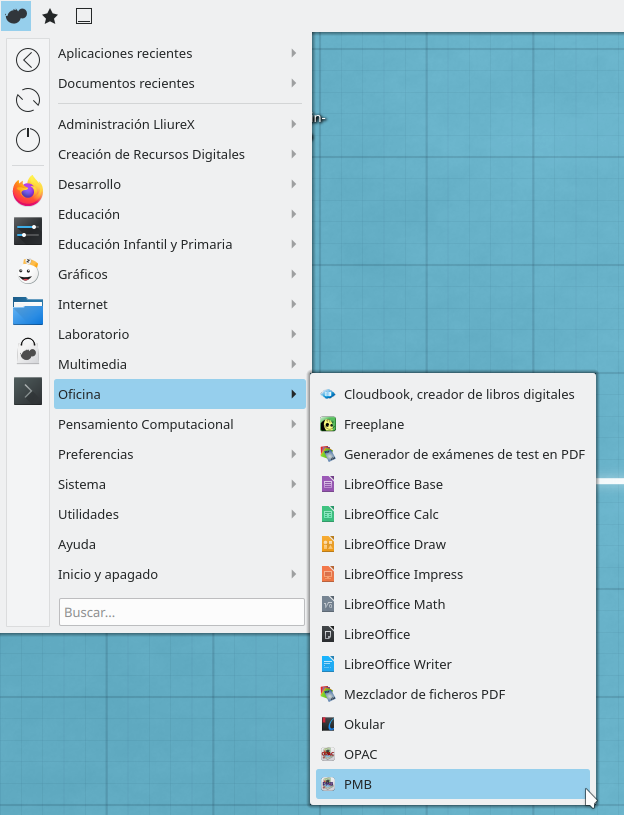624x815 pixels.
Task: Click the power shutdown icon
Action: 28,140
